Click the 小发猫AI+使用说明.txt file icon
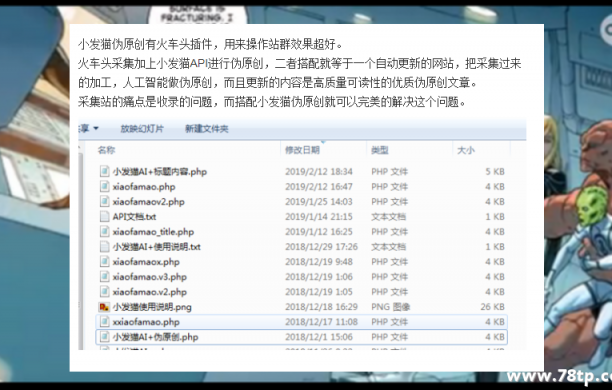 point(104,247)
